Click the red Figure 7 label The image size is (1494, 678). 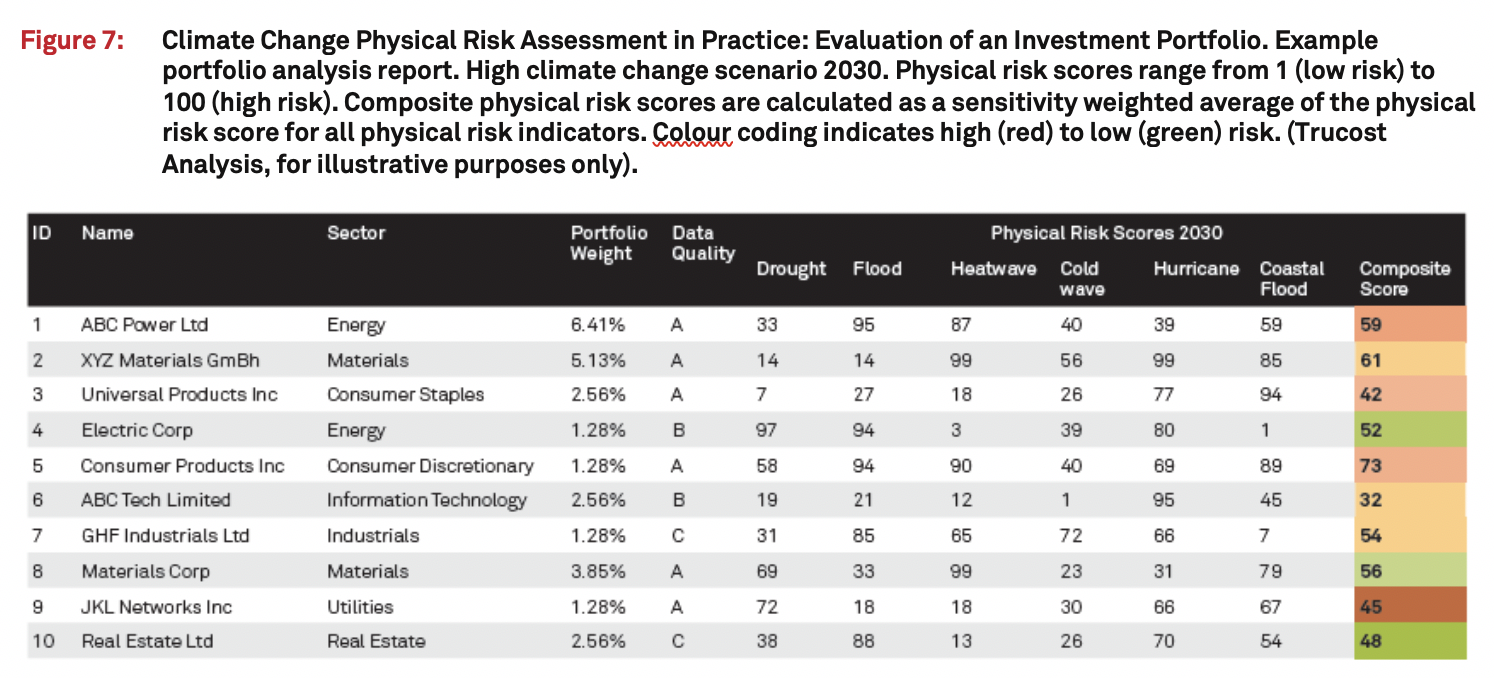[73, 42]
